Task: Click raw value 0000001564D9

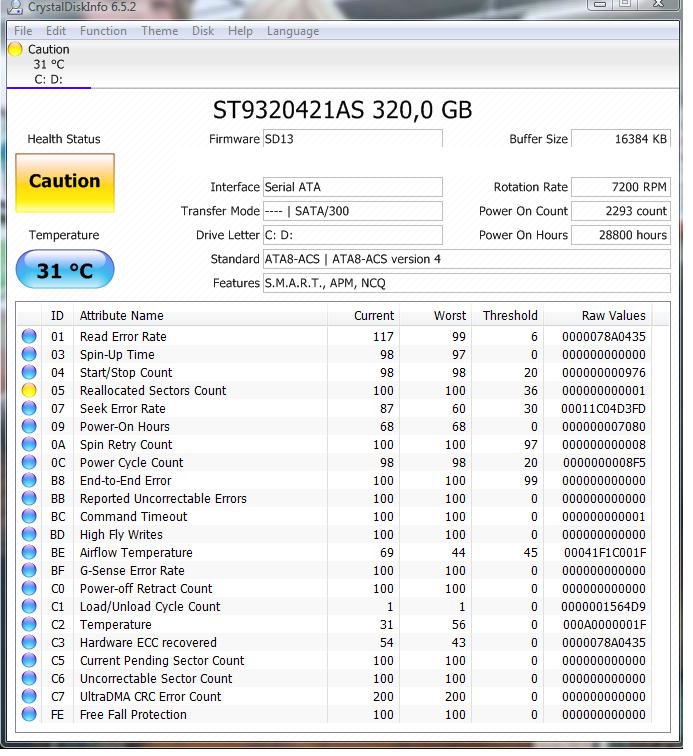Action: point(603,607)
